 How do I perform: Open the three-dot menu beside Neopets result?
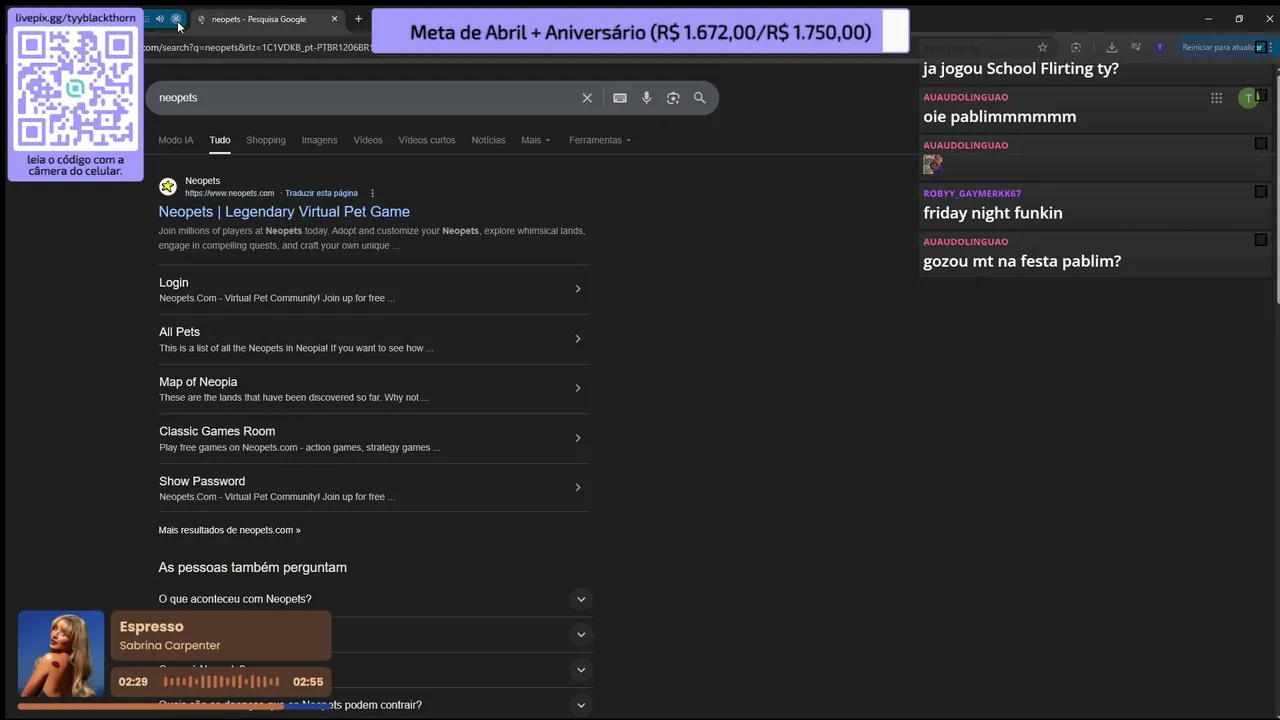[x=372, y=193]
